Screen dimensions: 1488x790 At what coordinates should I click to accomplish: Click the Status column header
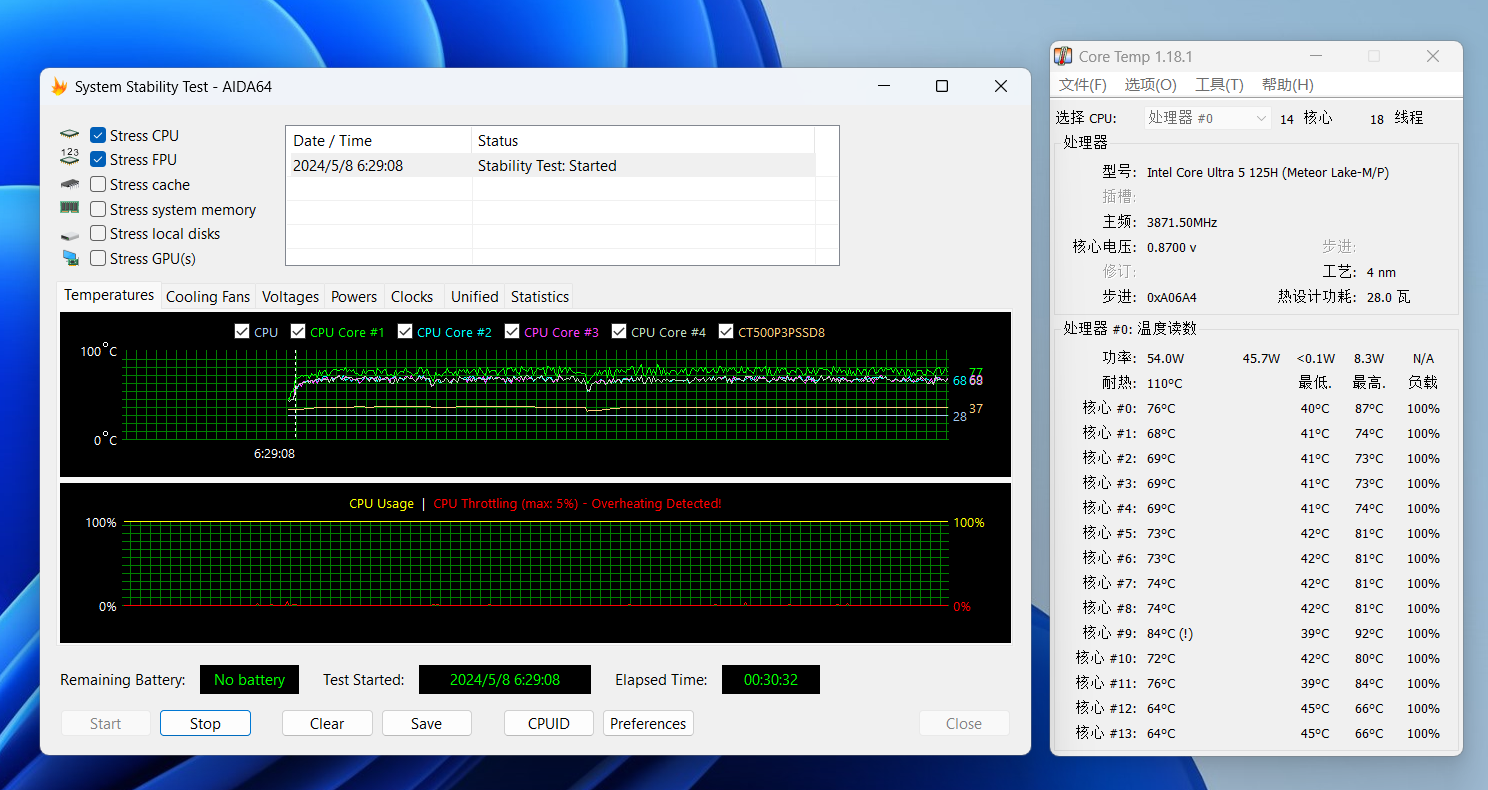click(x=643, y=140)
